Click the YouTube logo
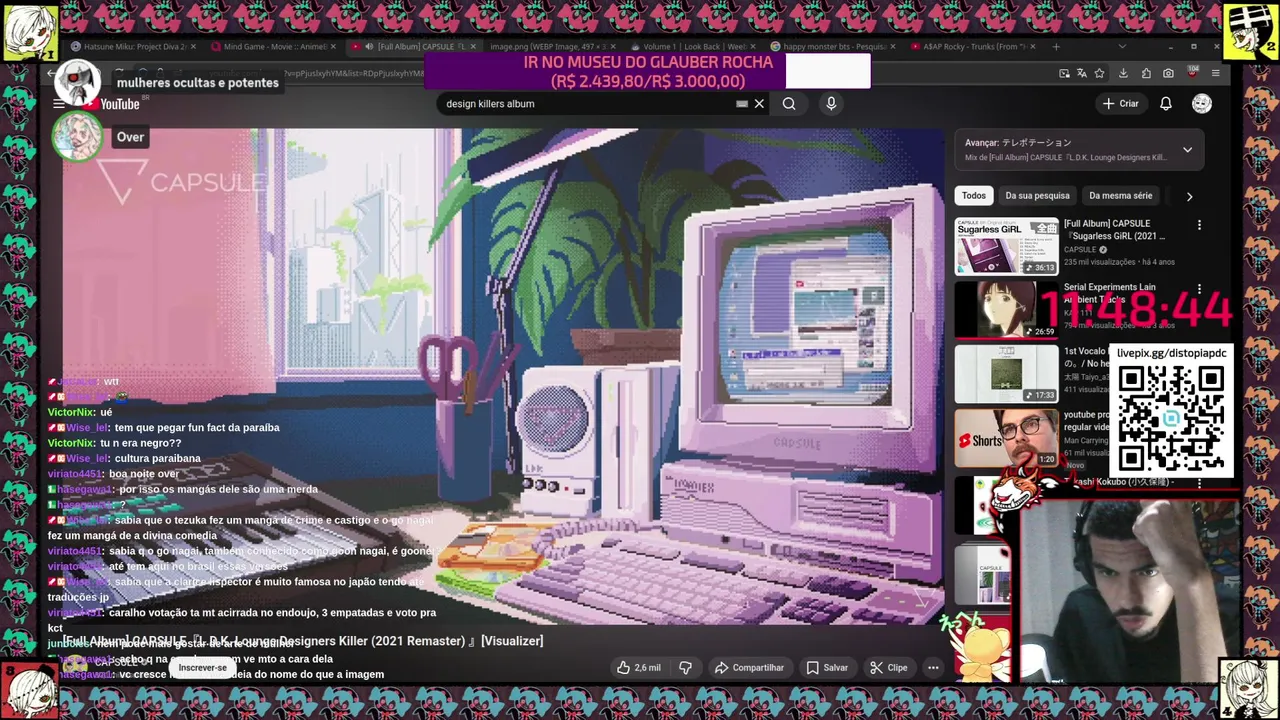 pyautogui.click(x=112, y=104)
